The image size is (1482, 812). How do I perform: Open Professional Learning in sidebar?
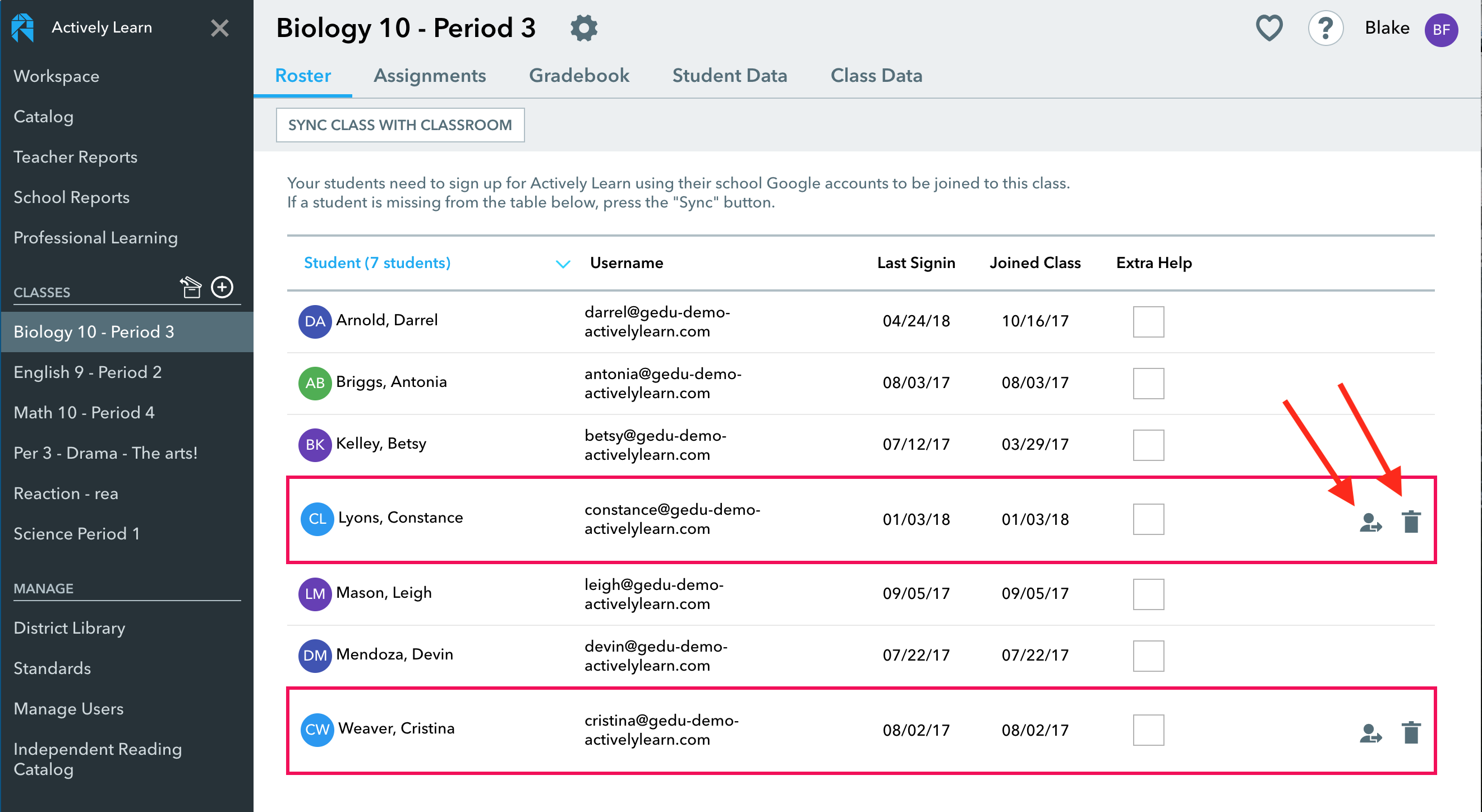coord(95,237)
